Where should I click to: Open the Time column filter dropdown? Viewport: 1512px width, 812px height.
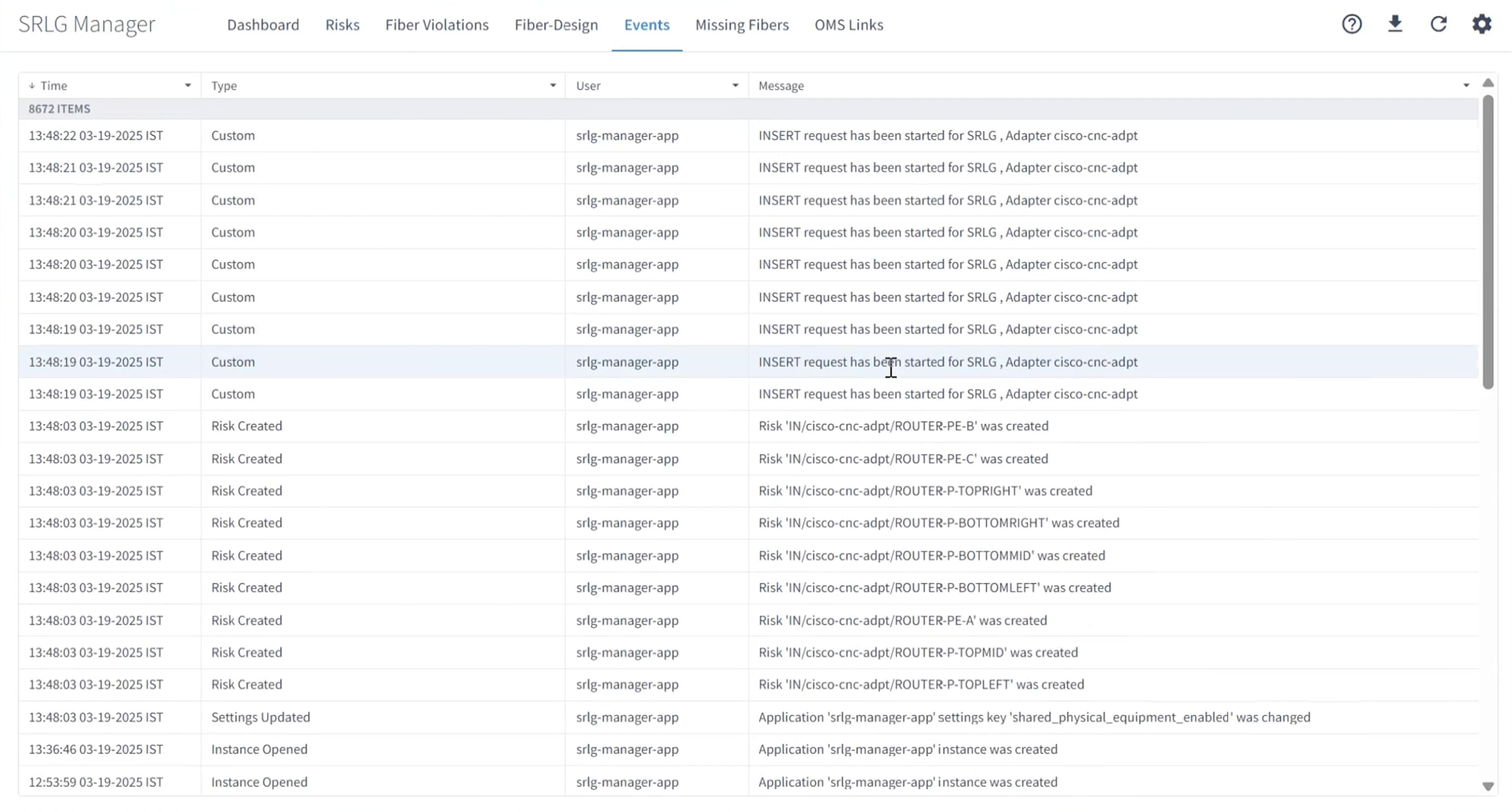[188, 86]
